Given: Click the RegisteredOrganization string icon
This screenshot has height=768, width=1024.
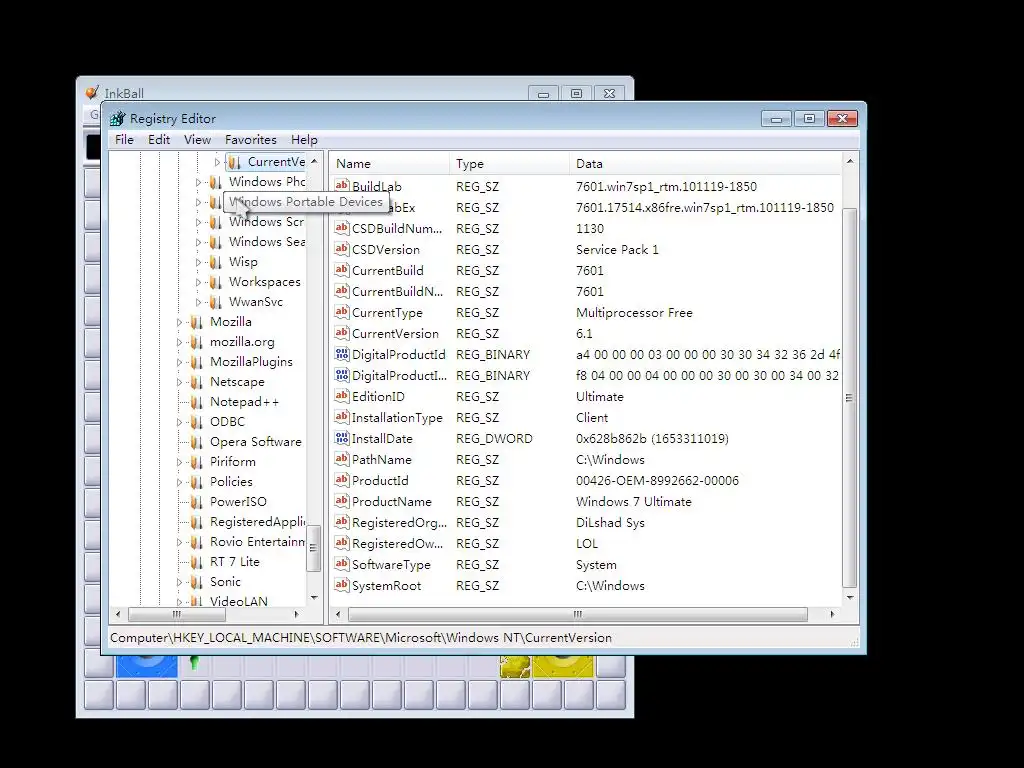Looking at the screenshot, I should [x=342, y=522].
